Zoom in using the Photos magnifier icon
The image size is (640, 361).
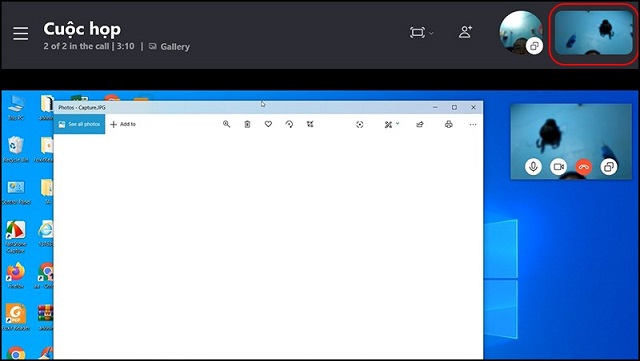point(227,124)
